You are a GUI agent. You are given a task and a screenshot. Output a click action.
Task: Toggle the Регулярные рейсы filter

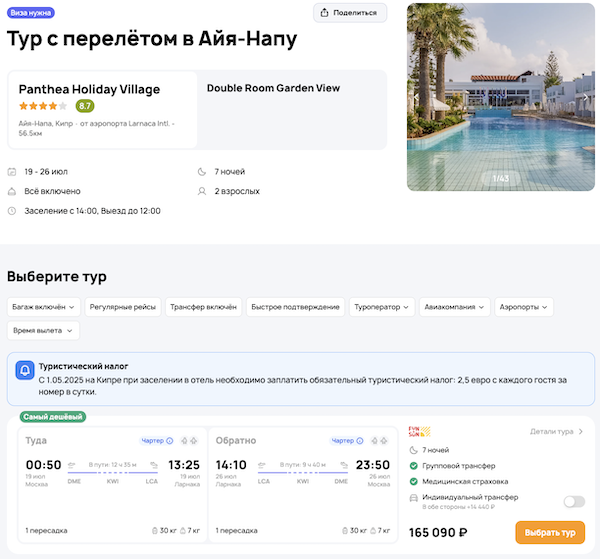(x=122, y=307)
